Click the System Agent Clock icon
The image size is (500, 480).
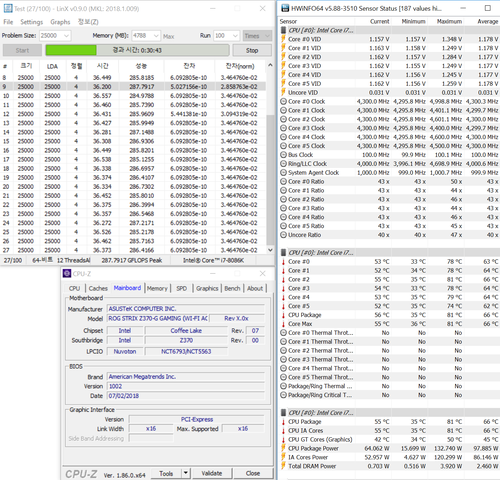click(x=283, y=172)
